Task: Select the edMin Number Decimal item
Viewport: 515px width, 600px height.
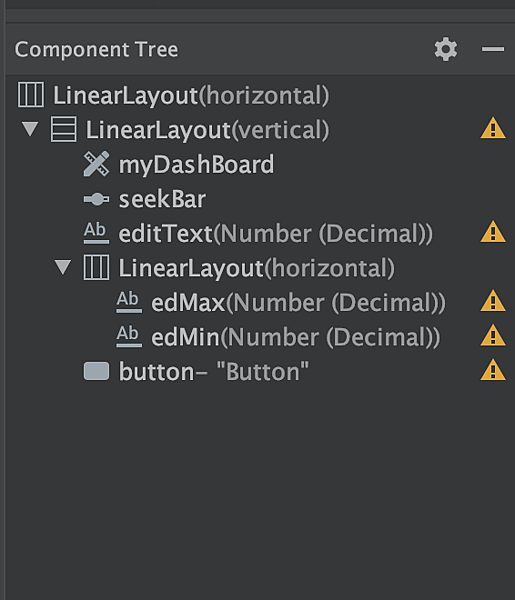Action: point(278,337)
